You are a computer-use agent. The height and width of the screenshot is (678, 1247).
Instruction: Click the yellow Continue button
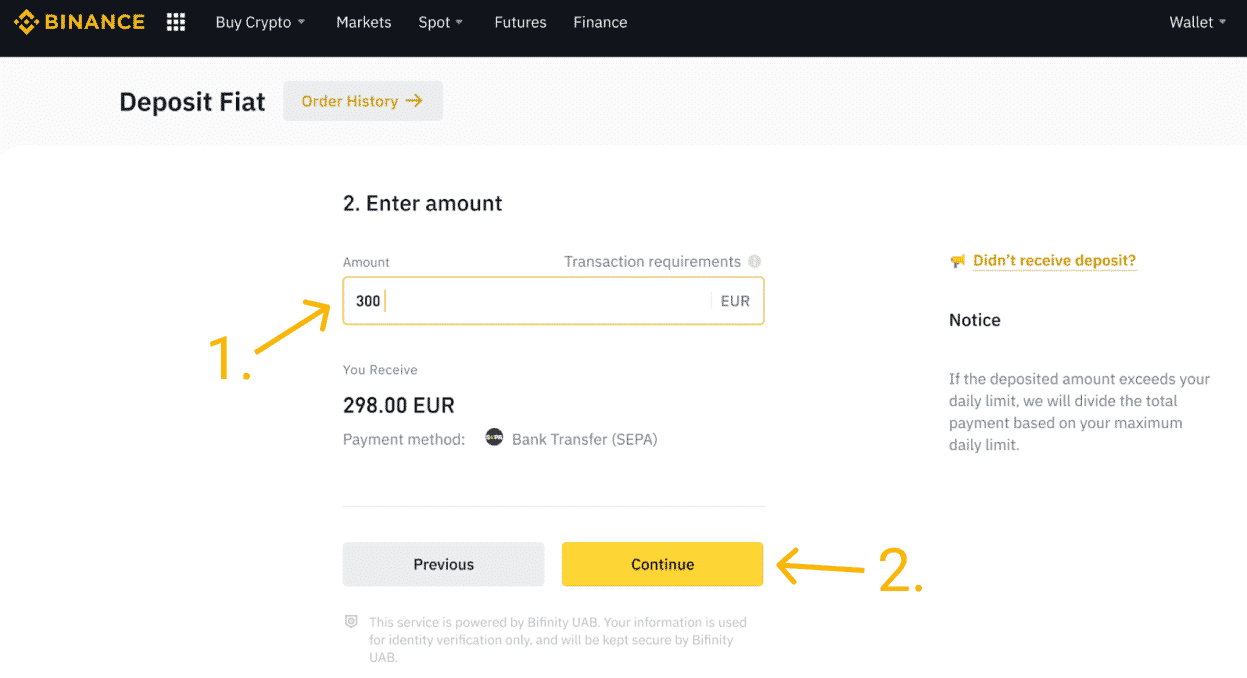coord(662,564)
